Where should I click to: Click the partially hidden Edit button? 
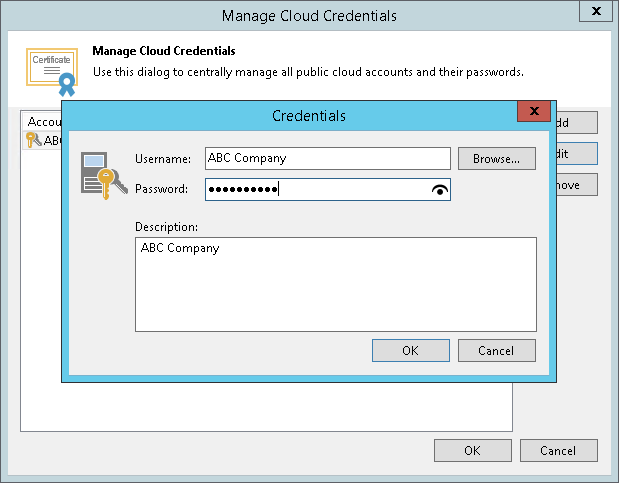[x=577, y=154]
